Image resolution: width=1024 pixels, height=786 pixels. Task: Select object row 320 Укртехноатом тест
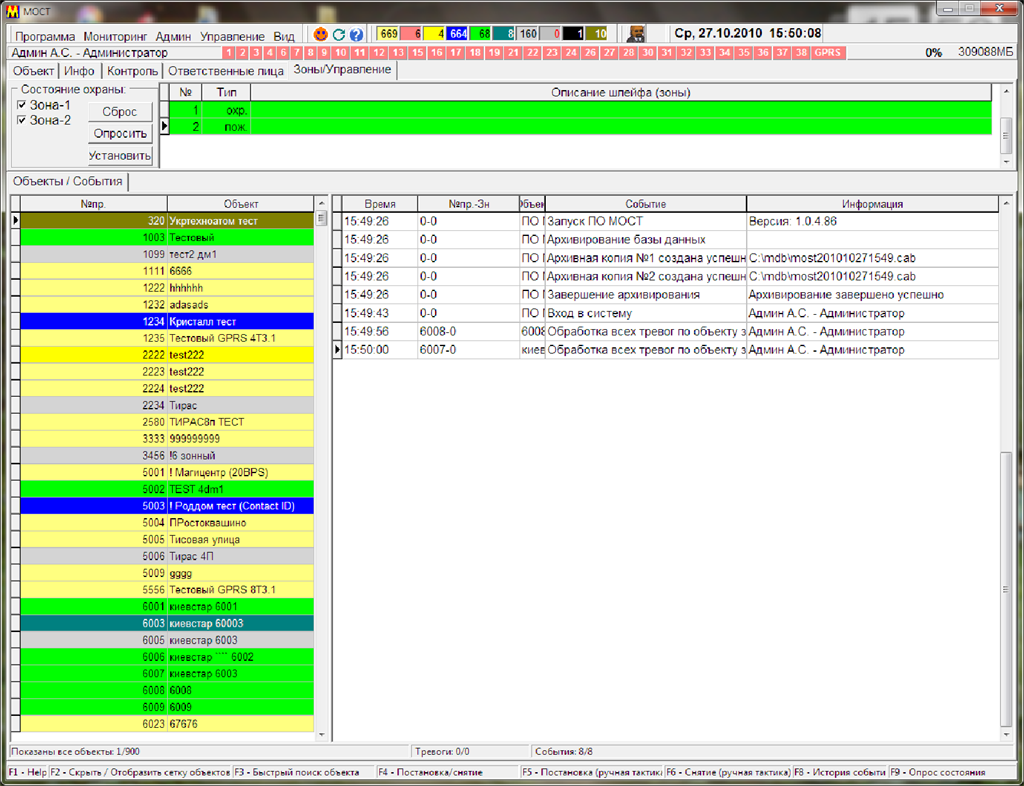click(167, 221)
